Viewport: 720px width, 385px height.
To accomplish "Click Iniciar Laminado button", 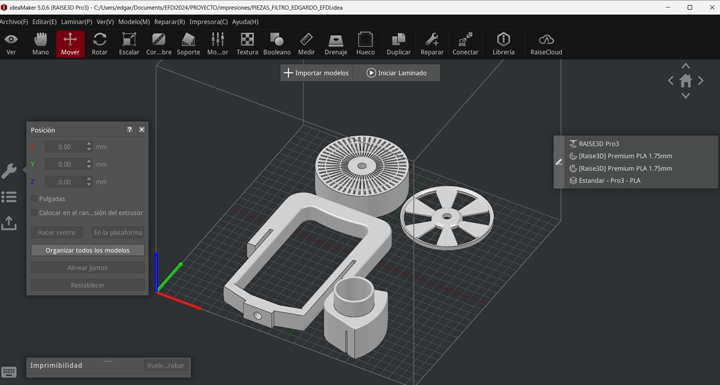I will click(x=397, y=73).
